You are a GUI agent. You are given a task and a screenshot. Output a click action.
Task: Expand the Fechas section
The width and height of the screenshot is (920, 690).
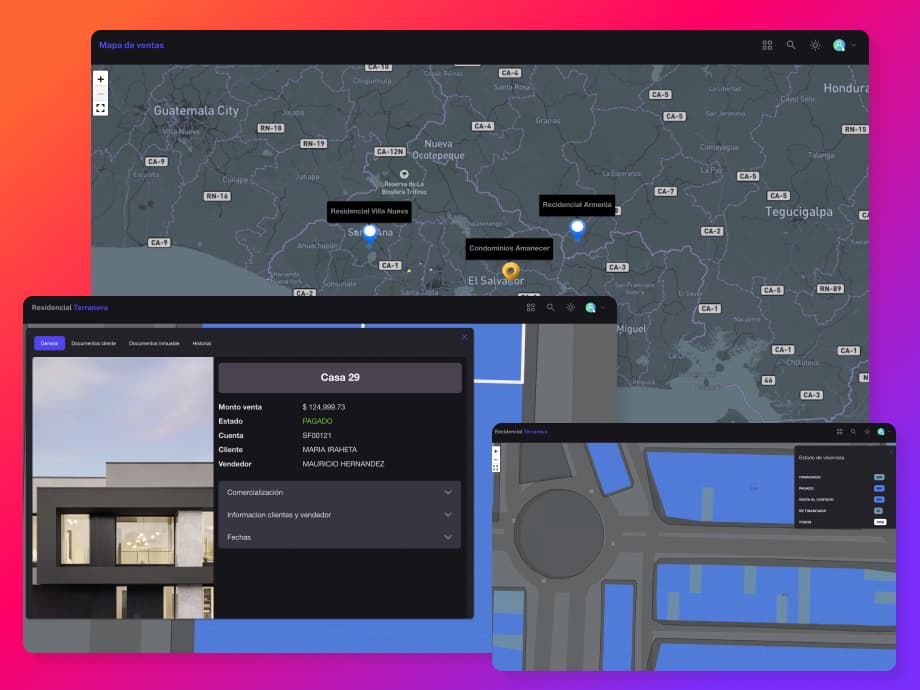(x=340, y=537)
